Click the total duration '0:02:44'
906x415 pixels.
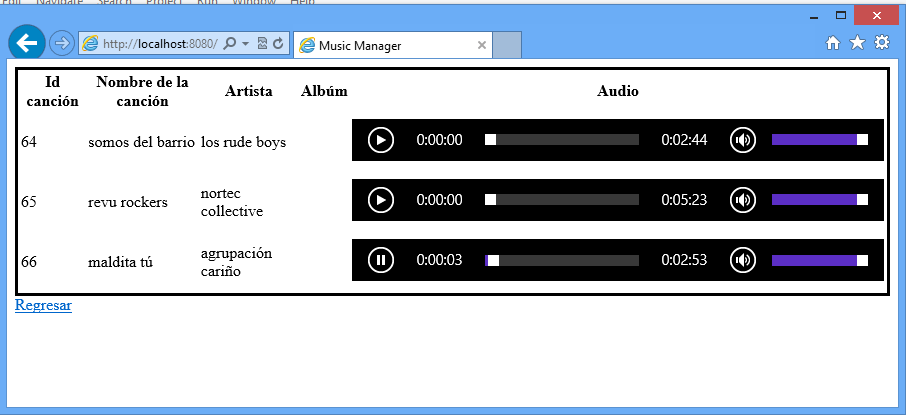point(684,140)
